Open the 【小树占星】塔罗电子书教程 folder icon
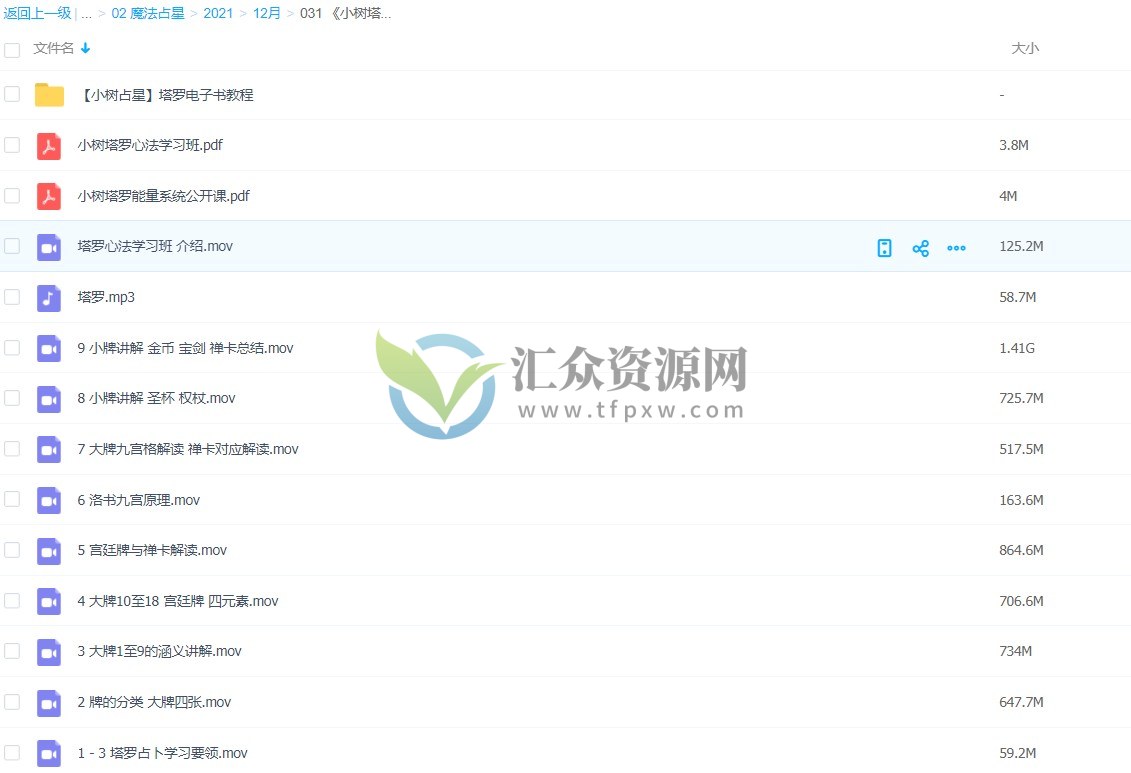This screenshot has height=773, width=1131. pos(49,94)
